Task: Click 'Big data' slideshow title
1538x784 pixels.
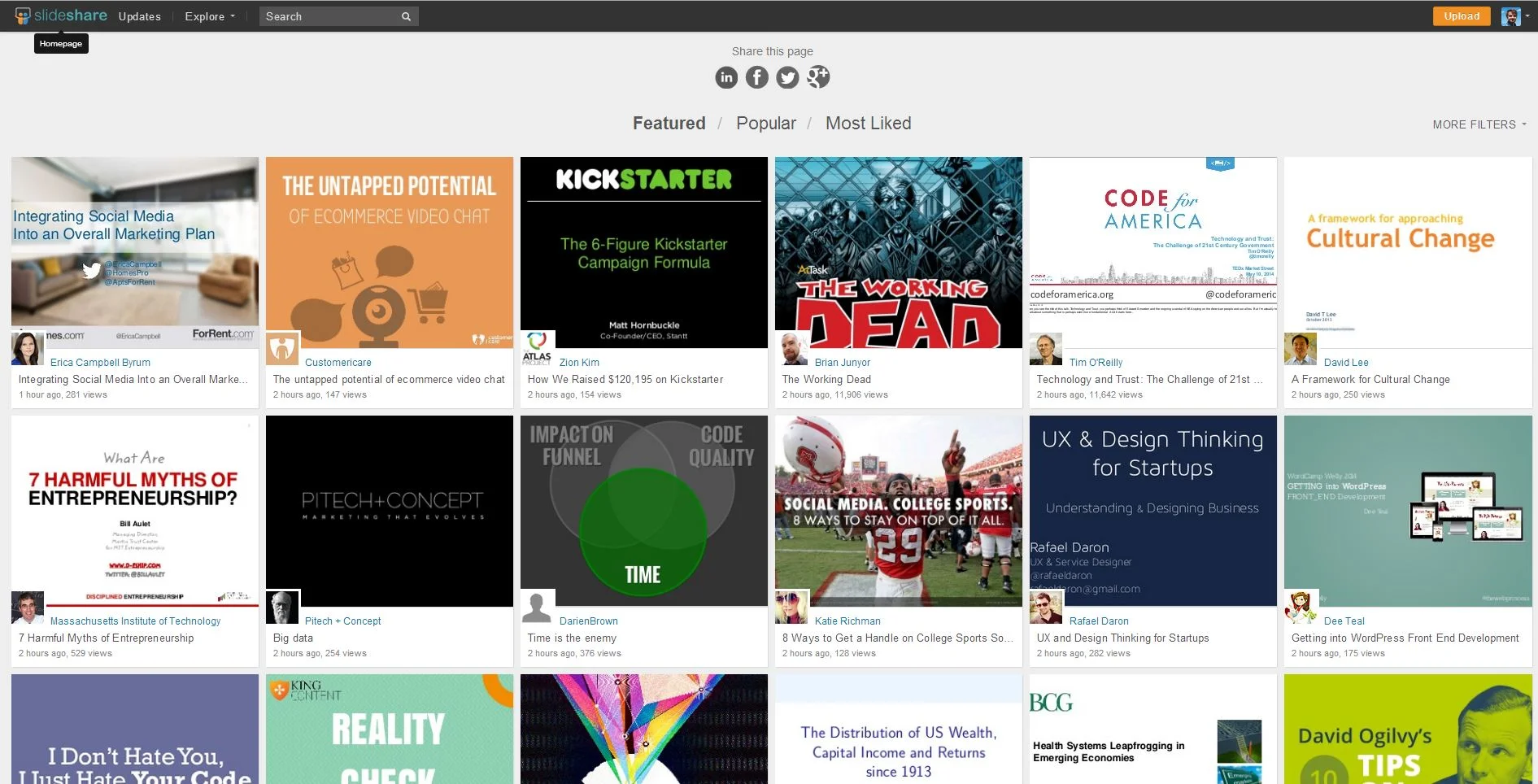Action: (x=293, y=638)
